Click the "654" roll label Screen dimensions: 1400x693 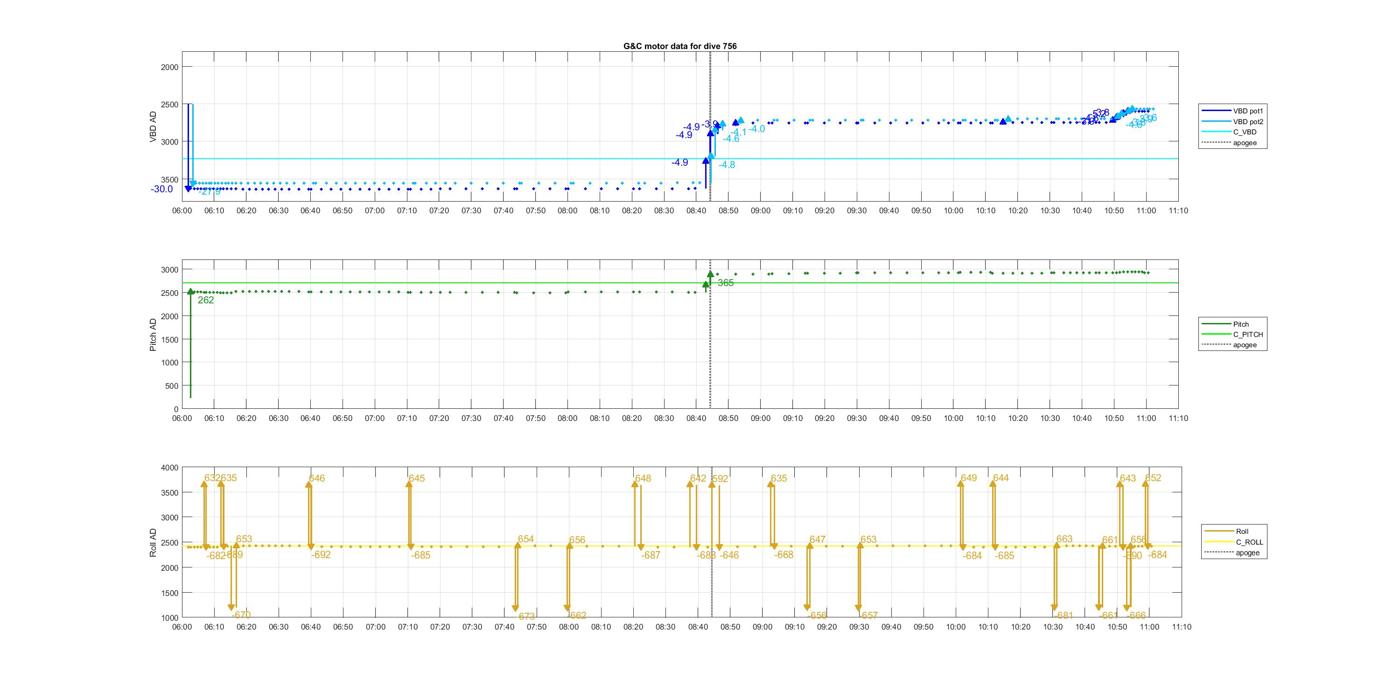(x=526, y=539)
